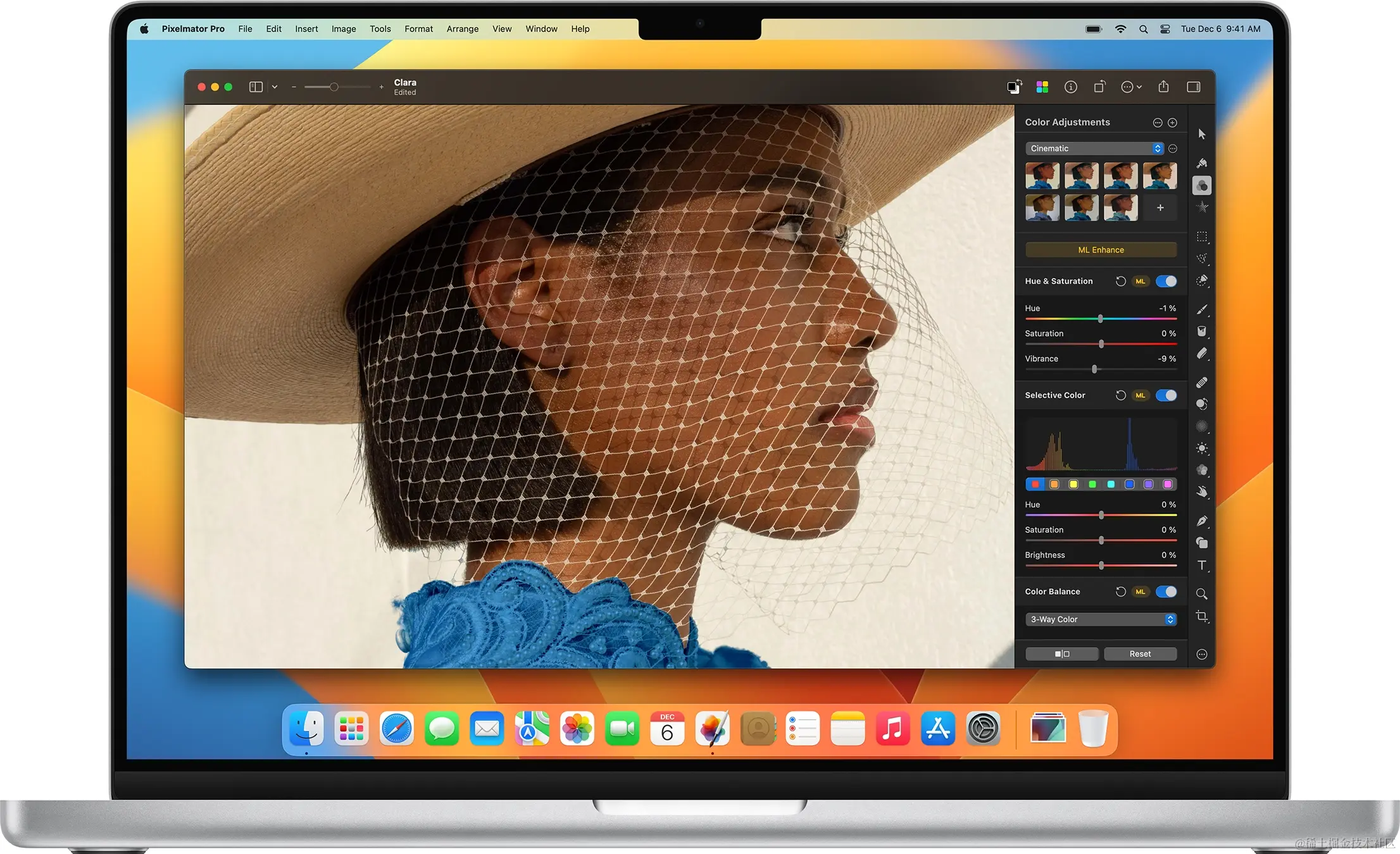Open the Format menu

[x=418, y=28]
